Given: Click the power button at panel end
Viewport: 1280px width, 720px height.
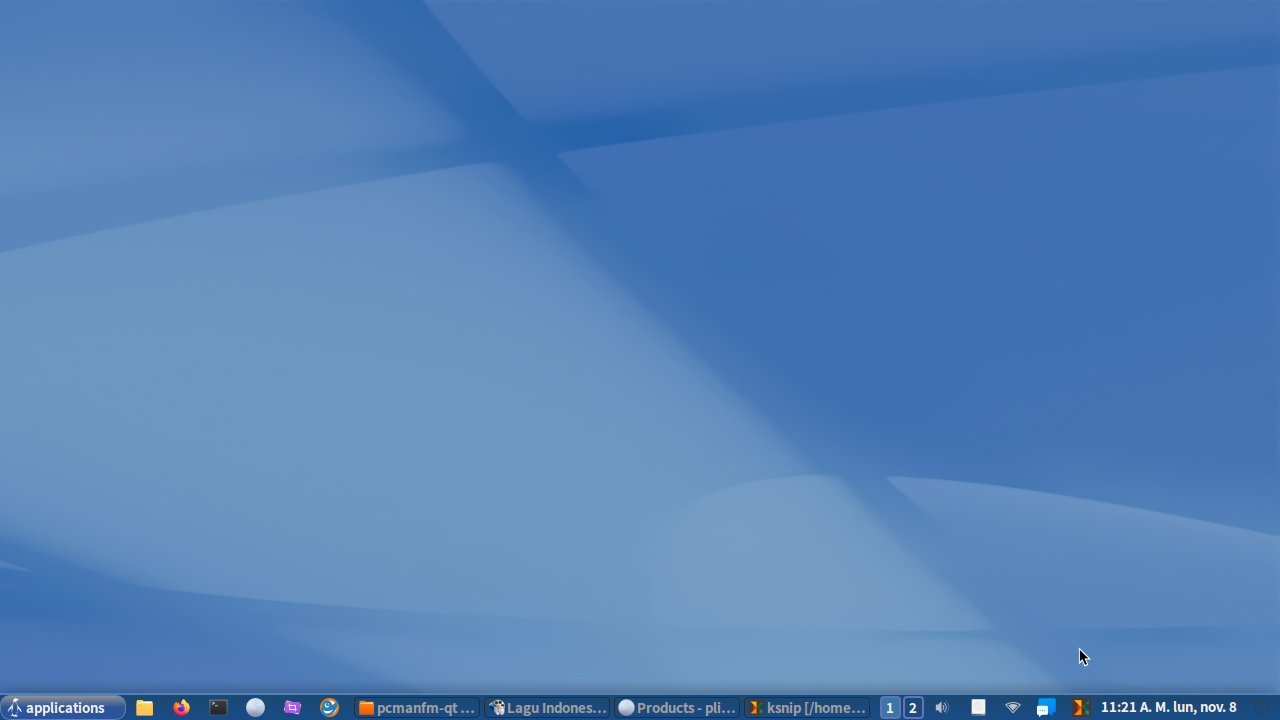Looking at the screenshot, I should tap(1261, 707).
